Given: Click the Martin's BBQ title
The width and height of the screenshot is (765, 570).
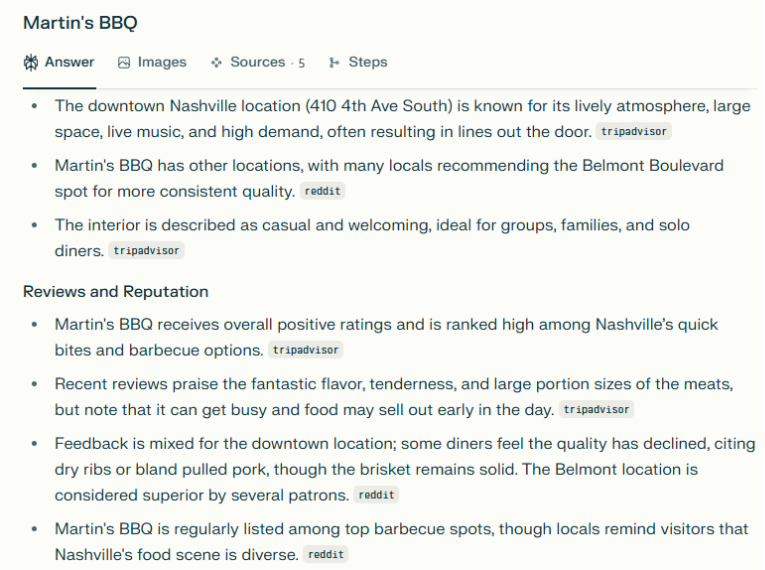Looking at the screenshot, I should 80,22.
